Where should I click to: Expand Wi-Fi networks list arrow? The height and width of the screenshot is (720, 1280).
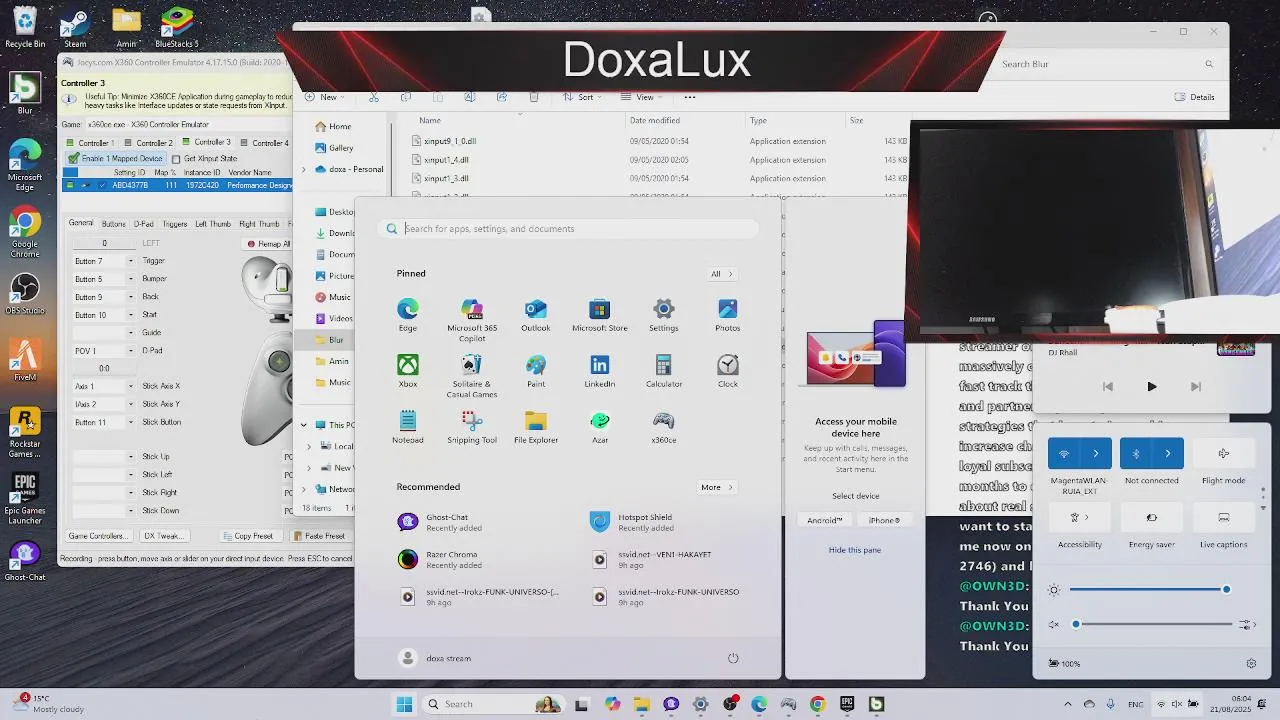click(x=1096, y=453)
